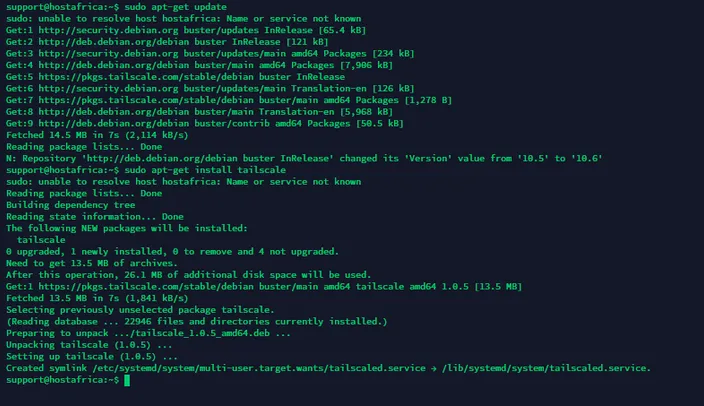
Task: Click the 'Fetched 14.5 MB in 7s' line
Action: click(x=97, y=135)
